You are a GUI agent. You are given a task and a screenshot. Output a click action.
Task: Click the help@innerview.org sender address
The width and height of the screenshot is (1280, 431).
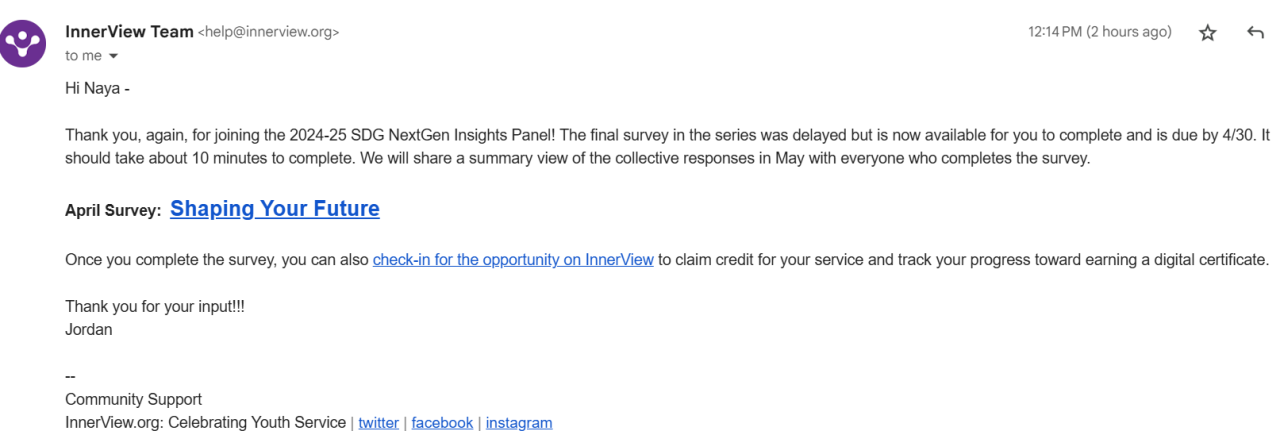(269, 32)
